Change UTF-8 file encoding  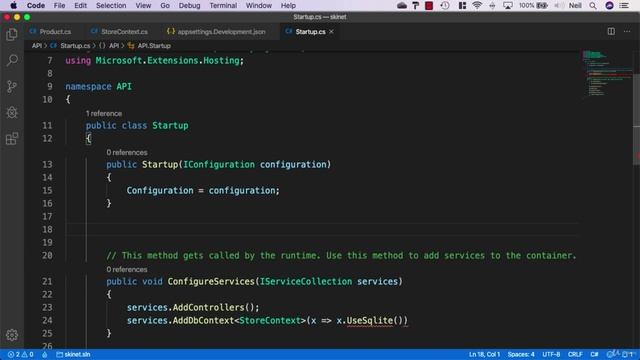click(551, 354)
